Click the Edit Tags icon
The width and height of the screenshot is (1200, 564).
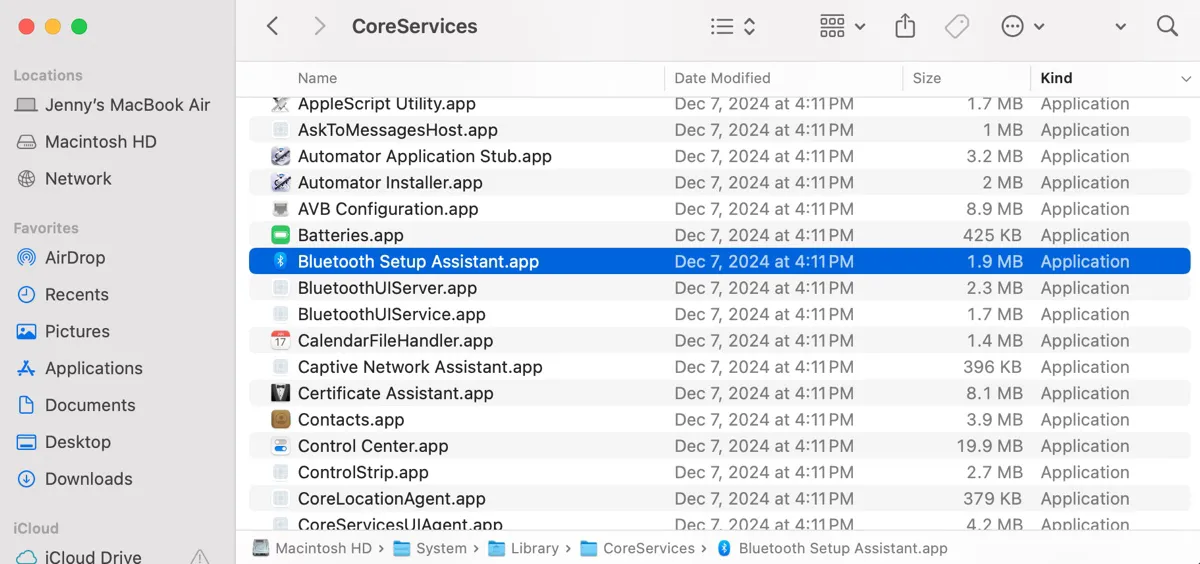pos(957,27)
